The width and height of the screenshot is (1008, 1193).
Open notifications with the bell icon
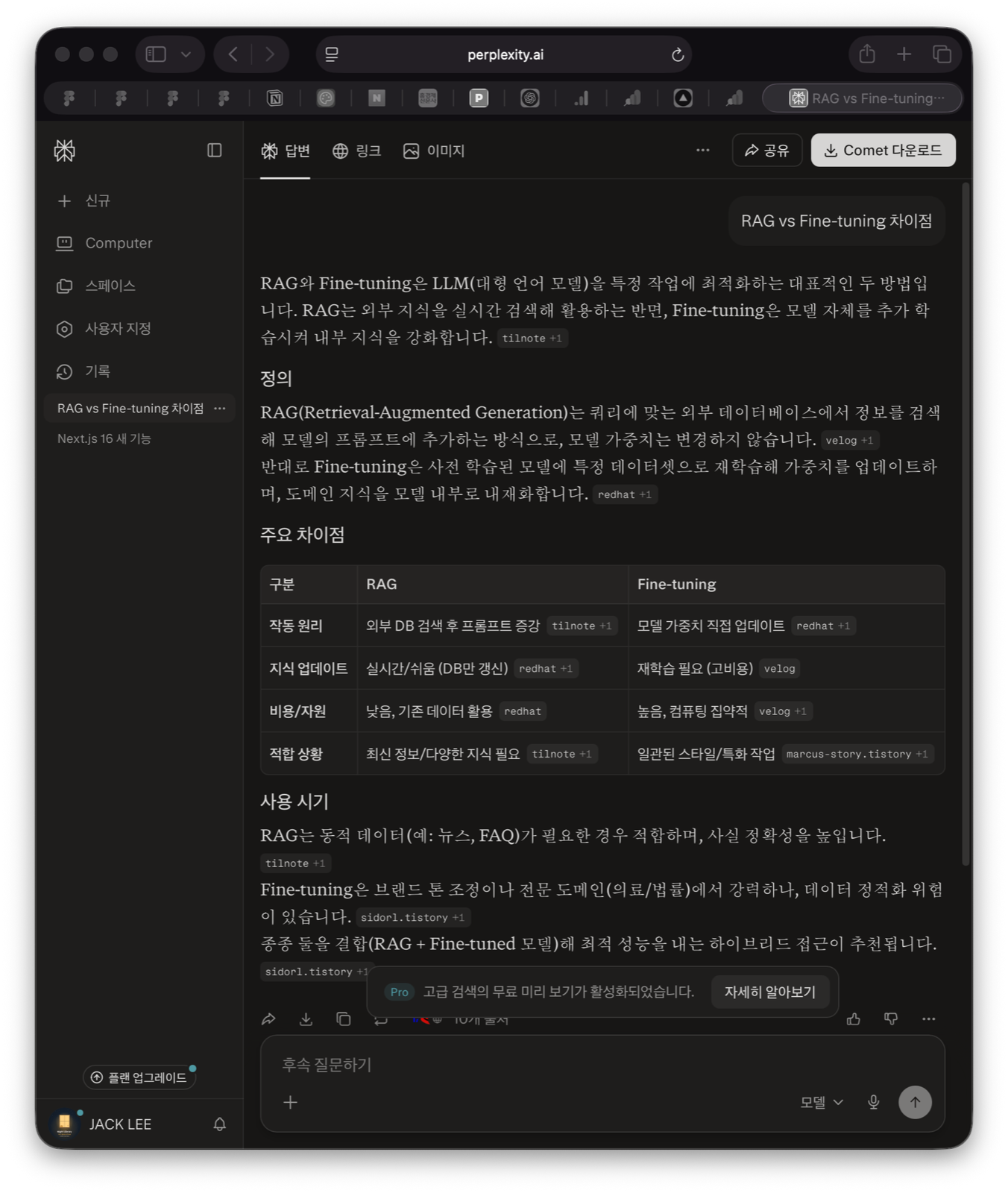coord(219,1124)
